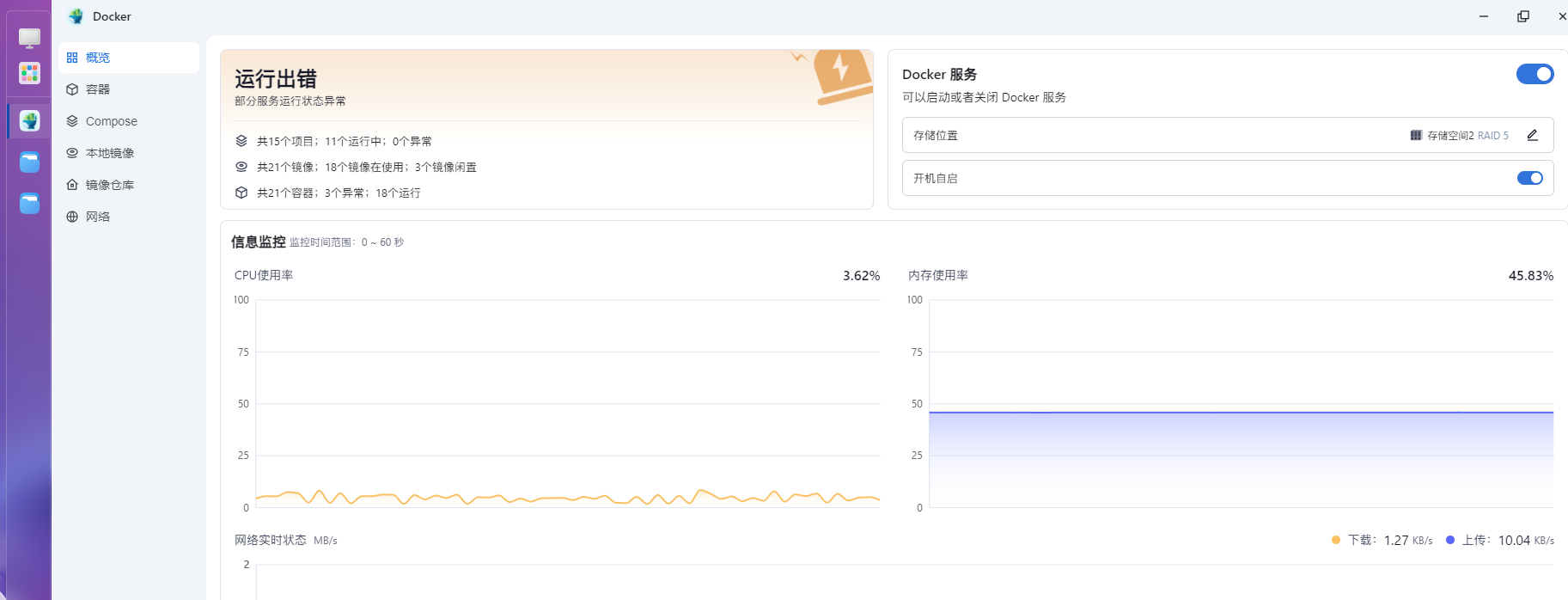Screen dimensions: 1568x600
Task: Click the Compose layers icon
Action: pos(72,121)
